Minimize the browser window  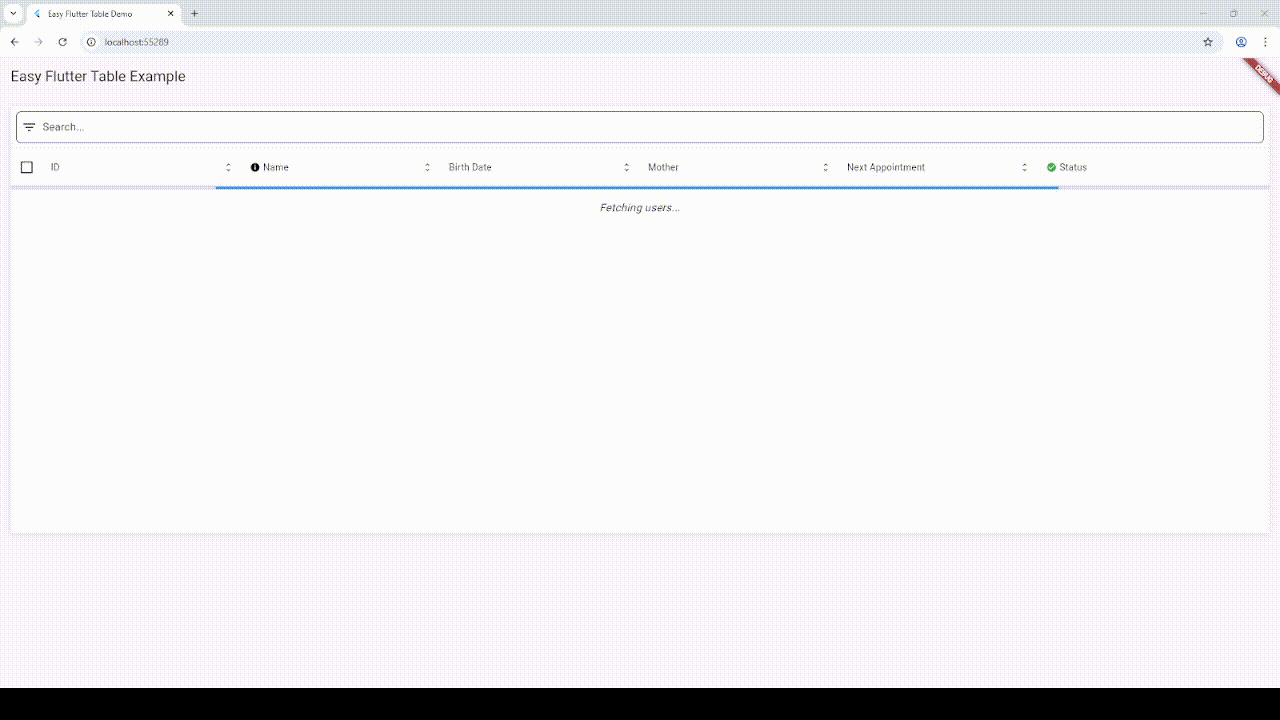pyautogui.click(x=1203, y=14)
